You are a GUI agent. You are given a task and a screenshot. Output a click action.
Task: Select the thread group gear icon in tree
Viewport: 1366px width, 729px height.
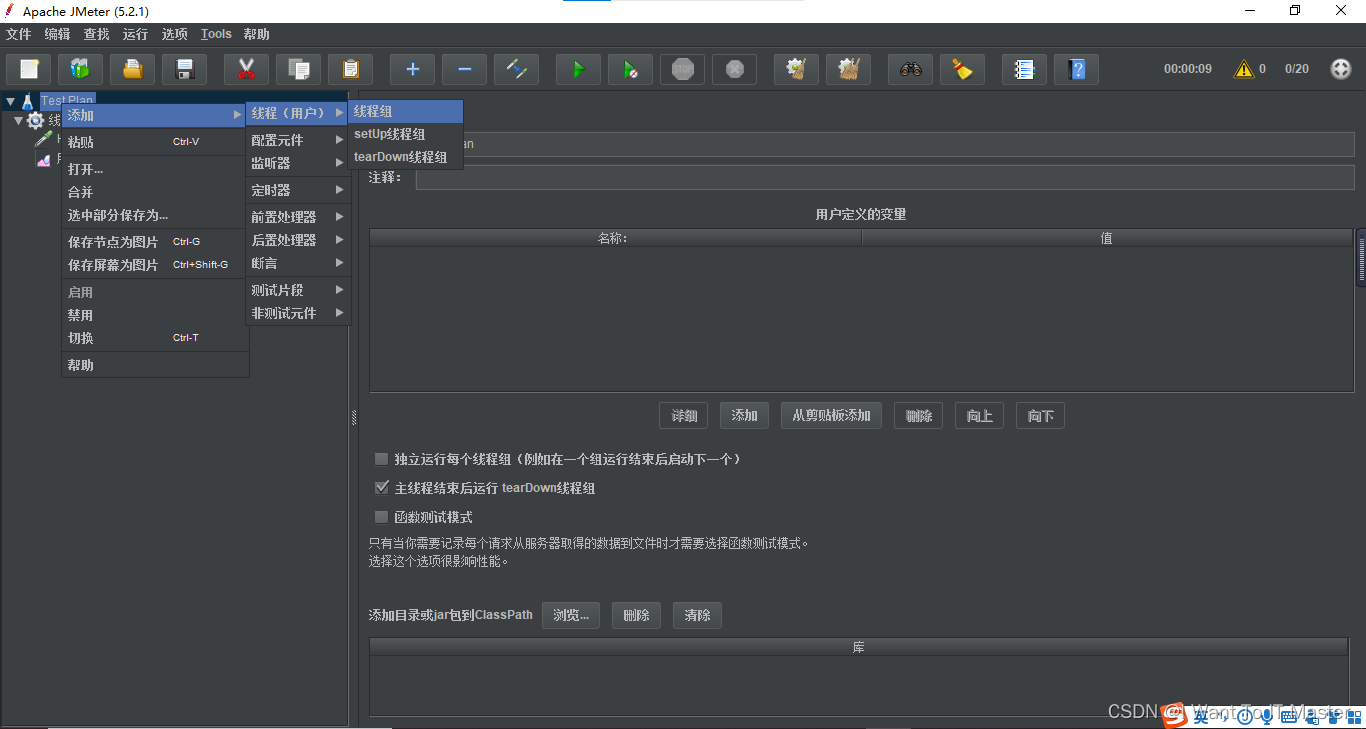tap(36, 120)
